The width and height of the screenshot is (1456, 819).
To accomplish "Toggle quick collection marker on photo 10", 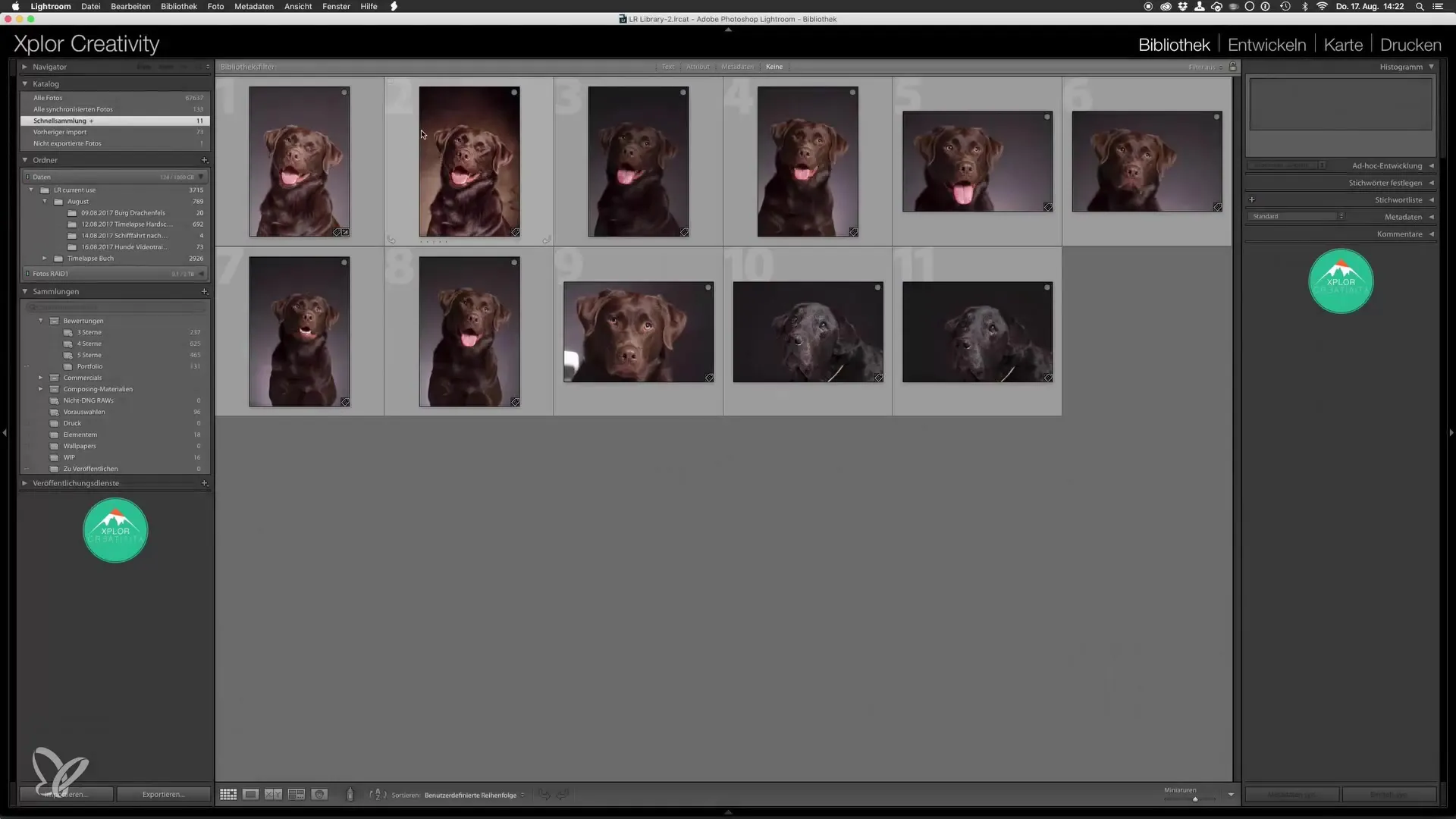I will (878, 287).
